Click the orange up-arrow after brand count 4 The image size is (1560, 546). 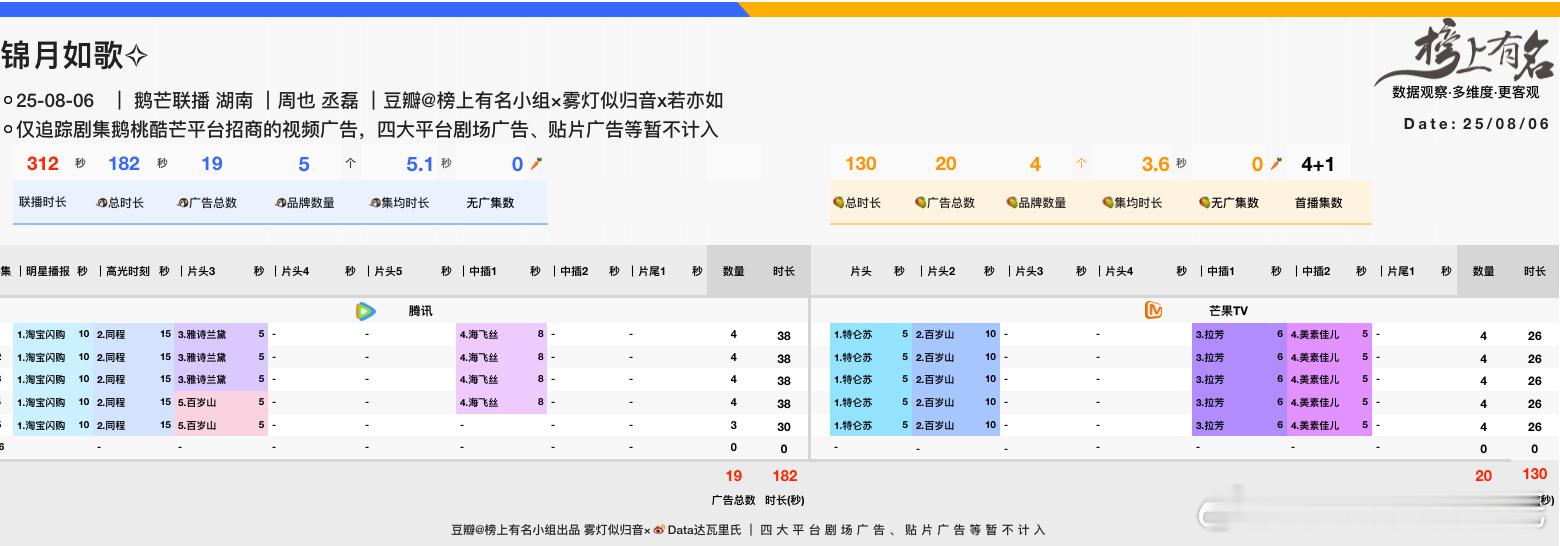pos(1081,164)
